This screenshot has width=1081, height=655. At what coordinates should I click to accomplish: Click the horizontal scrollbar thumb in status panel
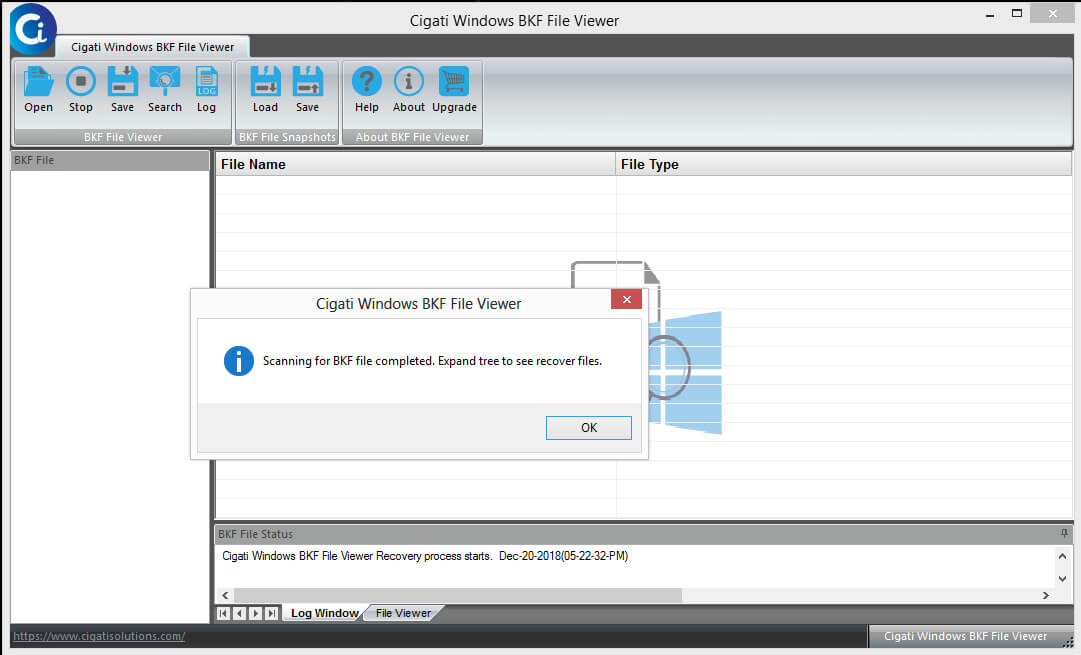click(x=458, y=595)
